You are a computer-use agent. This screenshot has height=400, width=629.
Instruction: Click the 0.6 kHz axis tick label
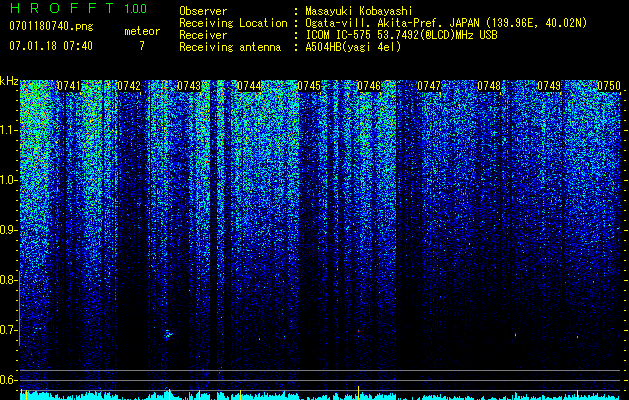(x=9, y=380)
